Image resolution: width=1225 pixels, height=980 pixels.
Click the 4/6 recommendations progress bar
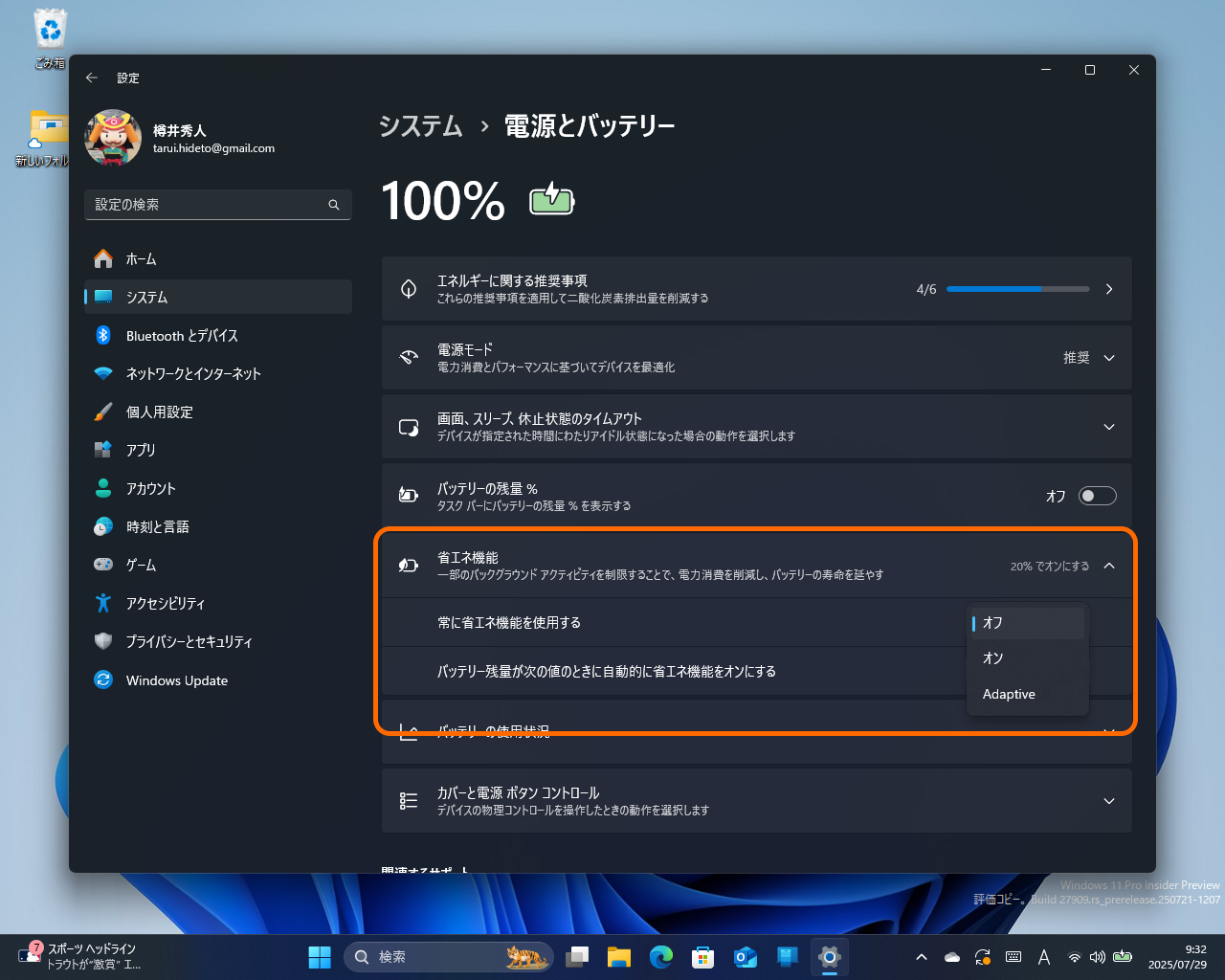click(x=1018, y=288)
